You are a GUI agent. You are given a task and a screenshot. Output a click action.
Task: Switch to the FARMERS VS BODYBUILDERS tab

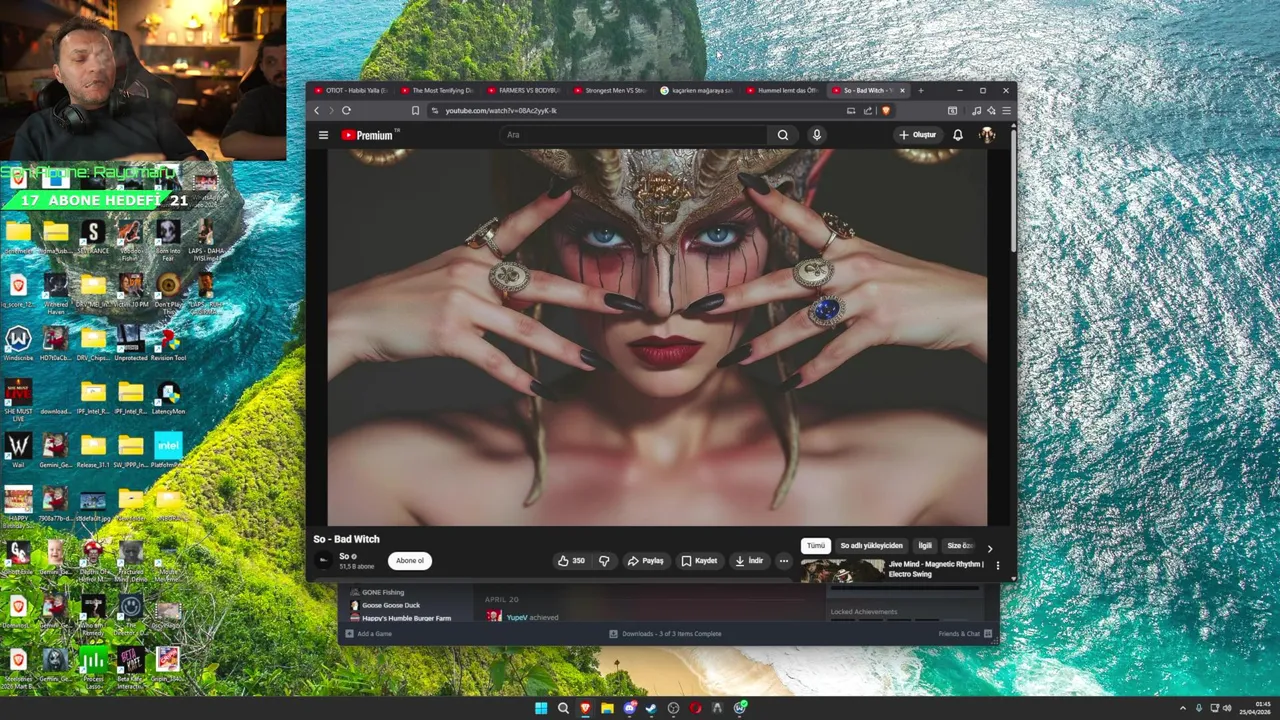524,90
